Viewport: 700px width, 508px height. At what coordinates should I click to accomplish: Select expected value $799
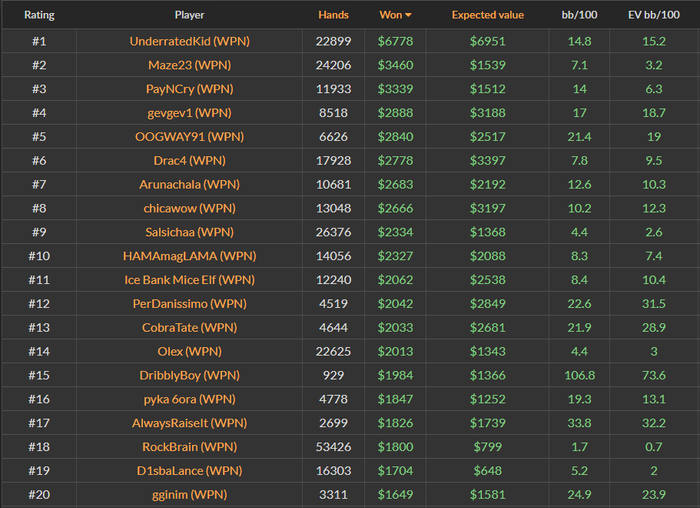click(488, 447)
